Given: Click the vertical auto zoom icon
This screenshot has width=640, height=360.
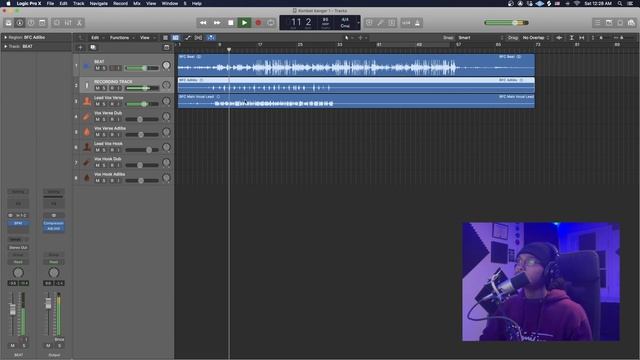Looking at the screenshot, I should click(x=571, y=38).
